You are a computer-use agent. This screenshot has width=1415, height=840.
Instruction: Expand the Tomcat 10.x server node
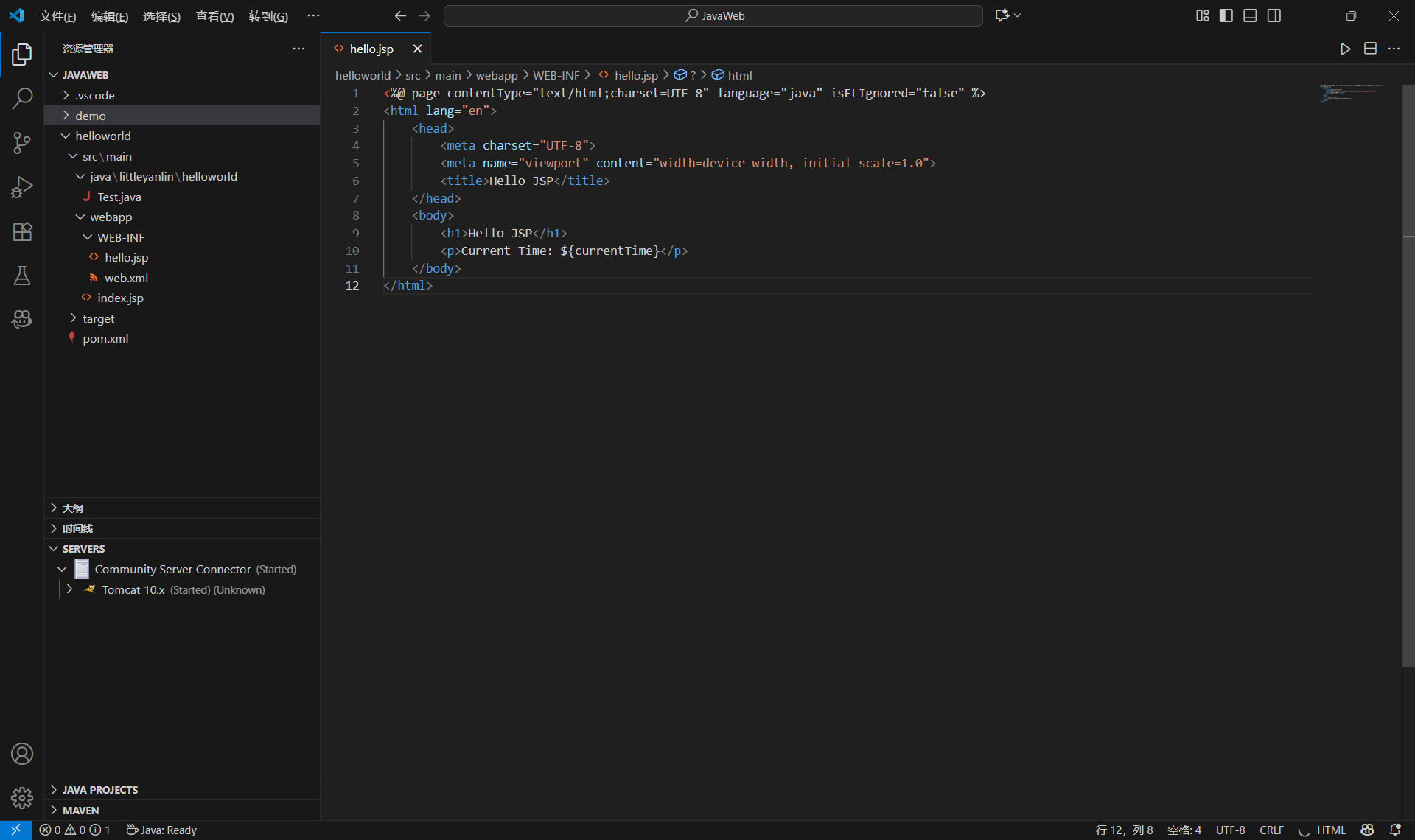tap(69, 589)
